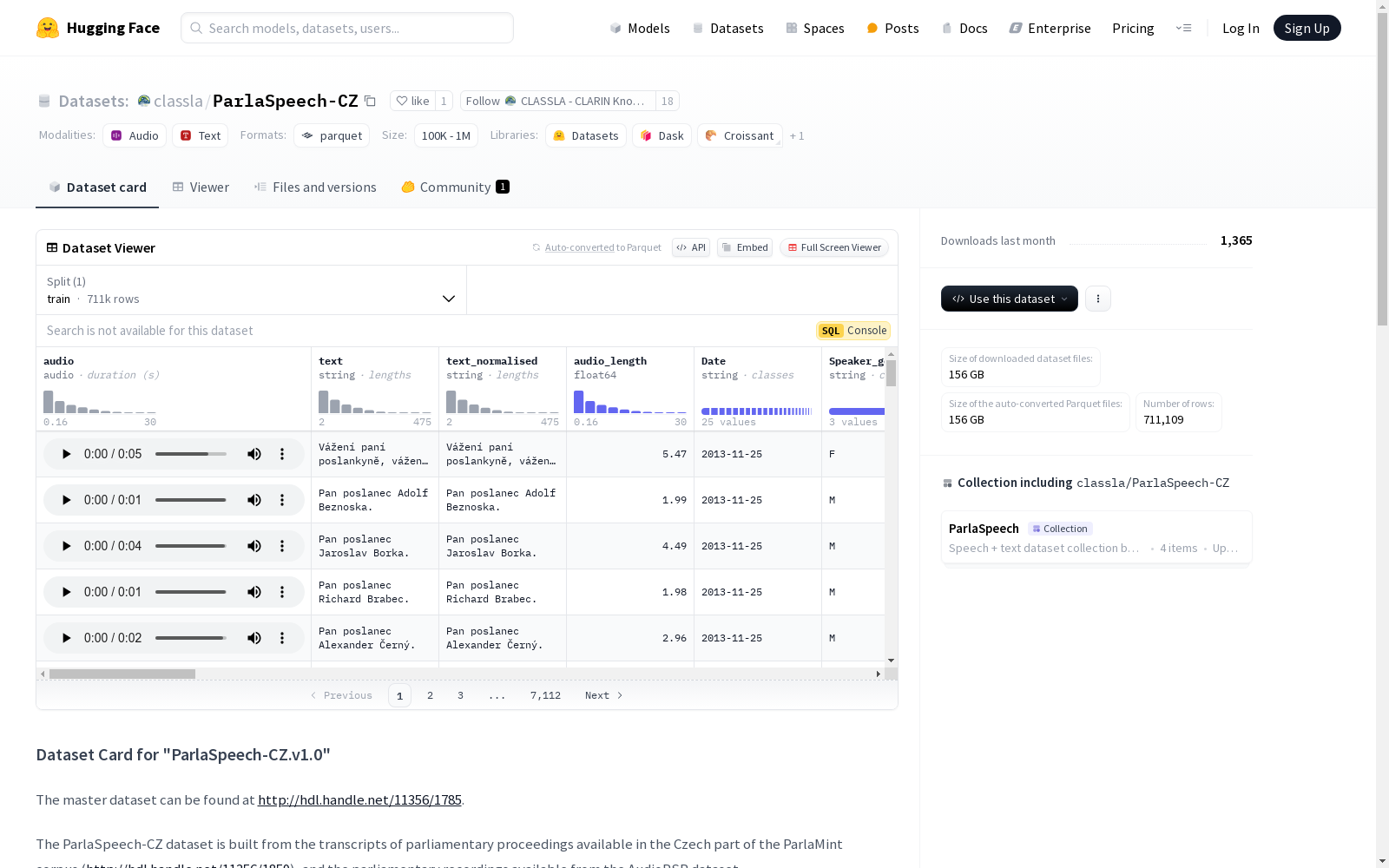Viewport: 1389px width, 868px height.
Task: Select the parquet format tag
Action: tap(332, 135)
